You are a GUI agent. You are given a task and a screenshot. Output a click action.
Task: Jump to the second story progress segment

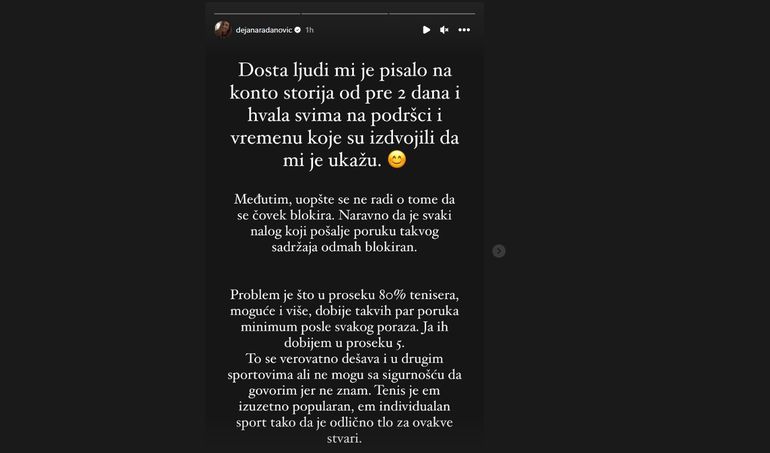(x=345, y=13)
